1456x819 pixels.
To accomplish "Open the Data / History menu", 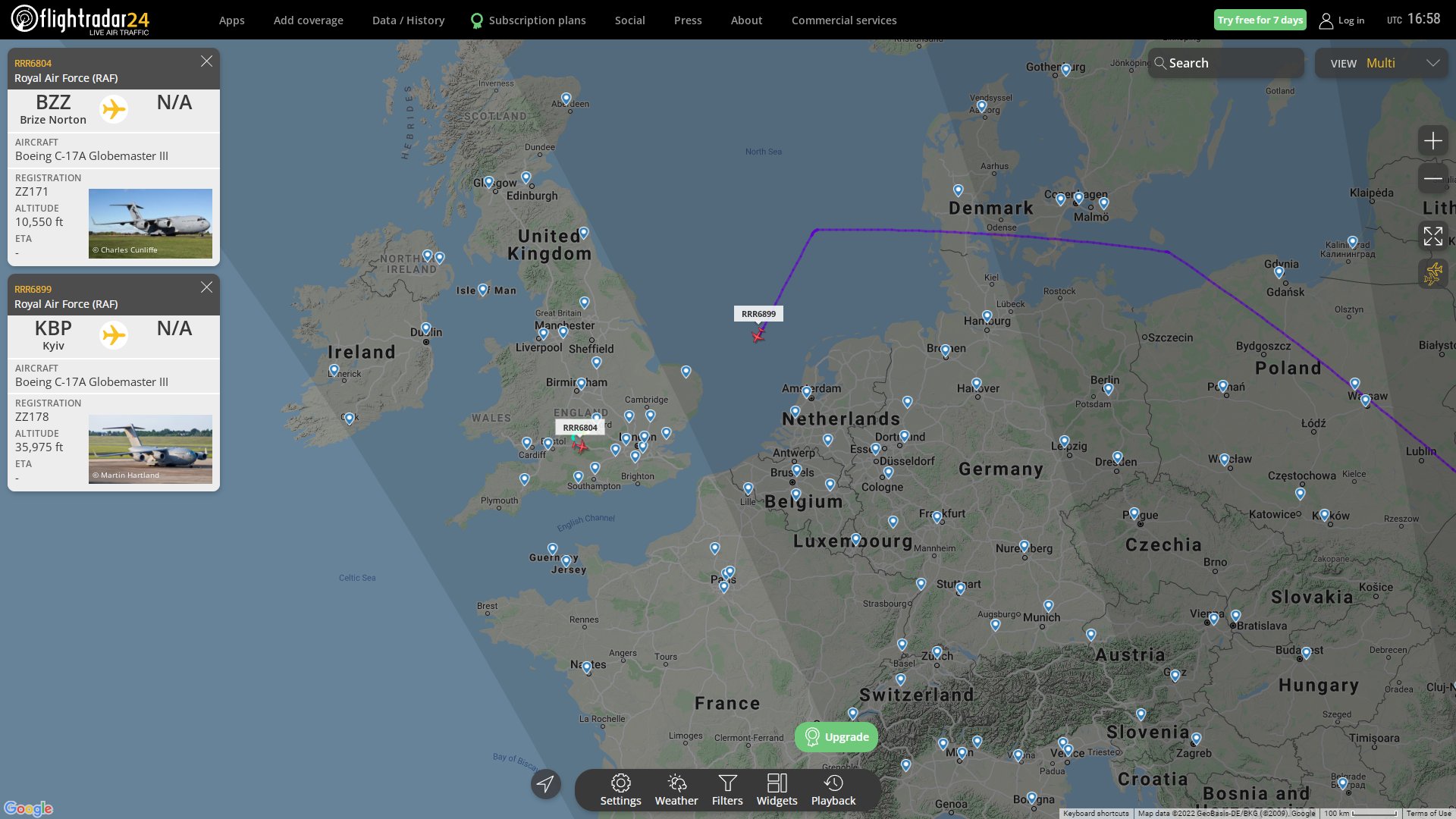I will [408, 20].
